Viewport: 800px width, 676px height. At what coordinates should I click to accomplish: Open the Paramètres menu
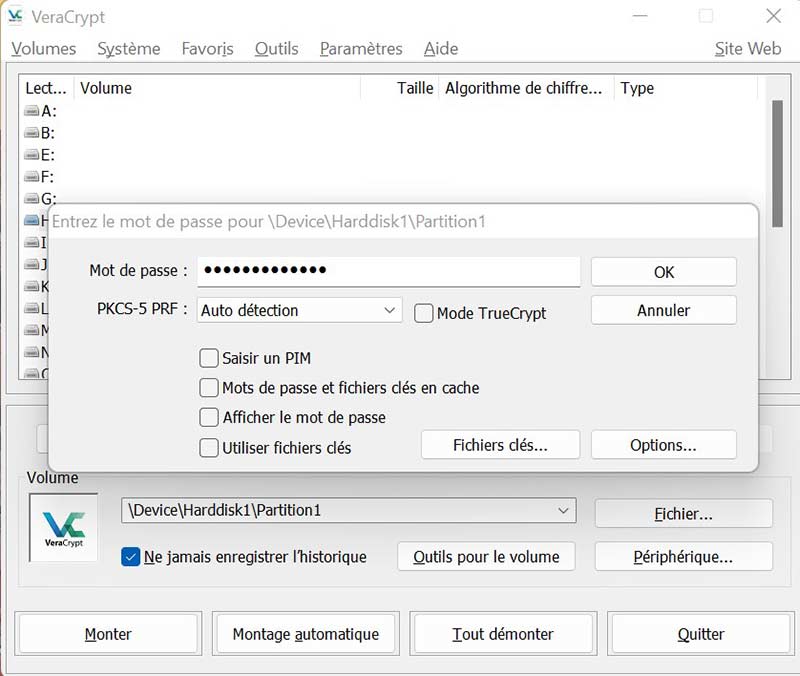(361, 49)
